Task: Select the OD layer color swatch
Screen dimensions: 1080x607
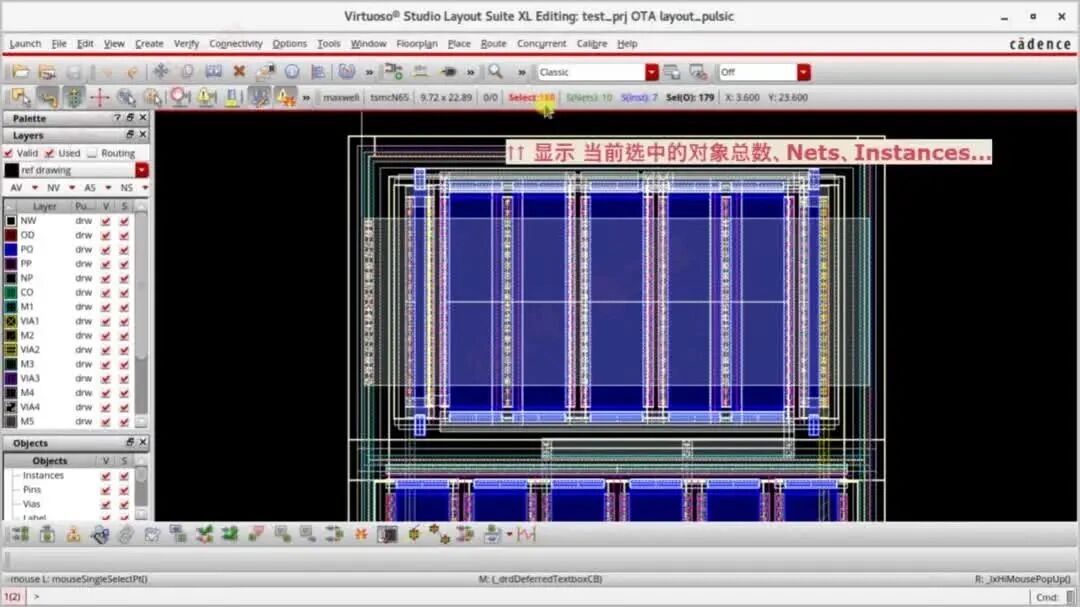Action: 11,235
